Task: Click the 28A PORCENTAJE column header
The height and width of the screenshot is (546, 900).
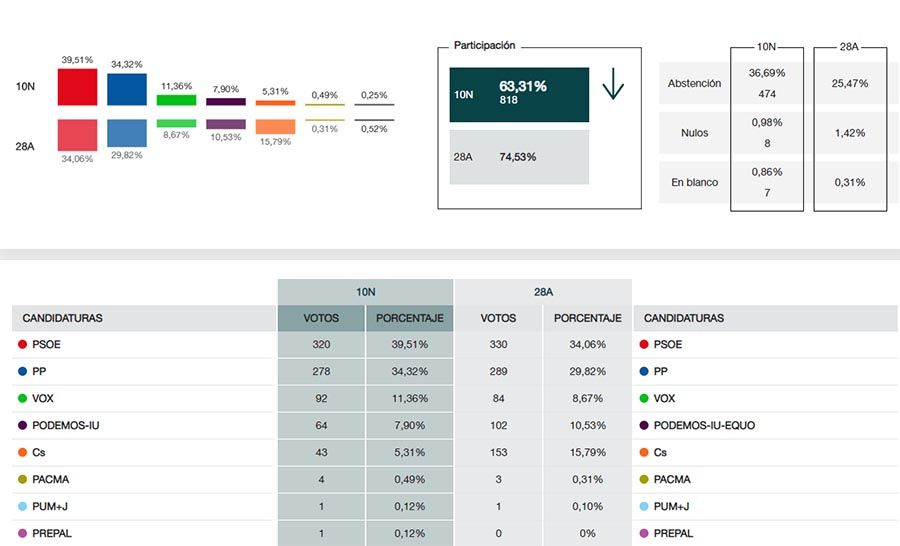Action: (588, 318)
